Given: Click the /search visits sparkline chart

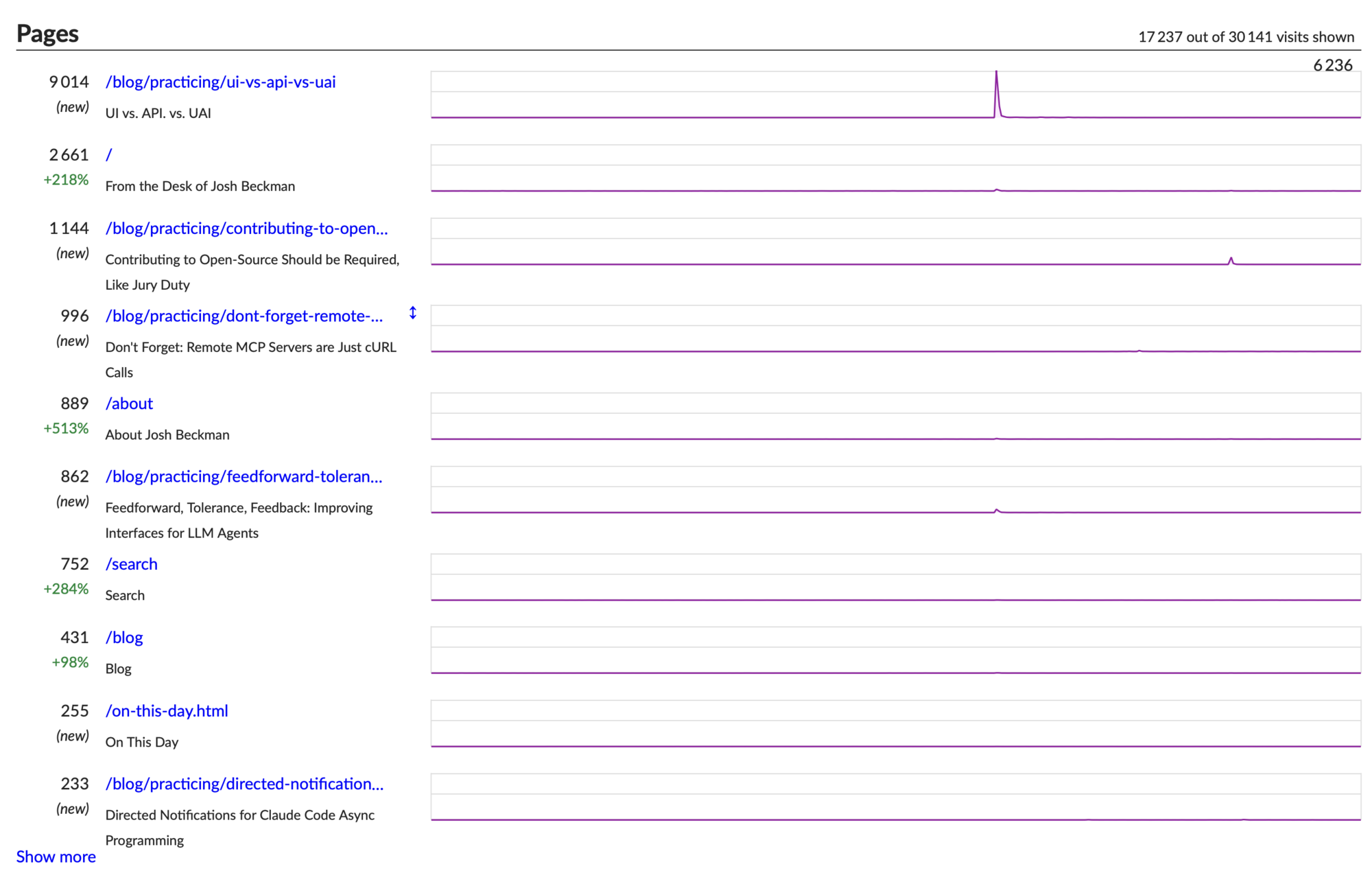Looking at the screenshot, I should pos(895,578).
